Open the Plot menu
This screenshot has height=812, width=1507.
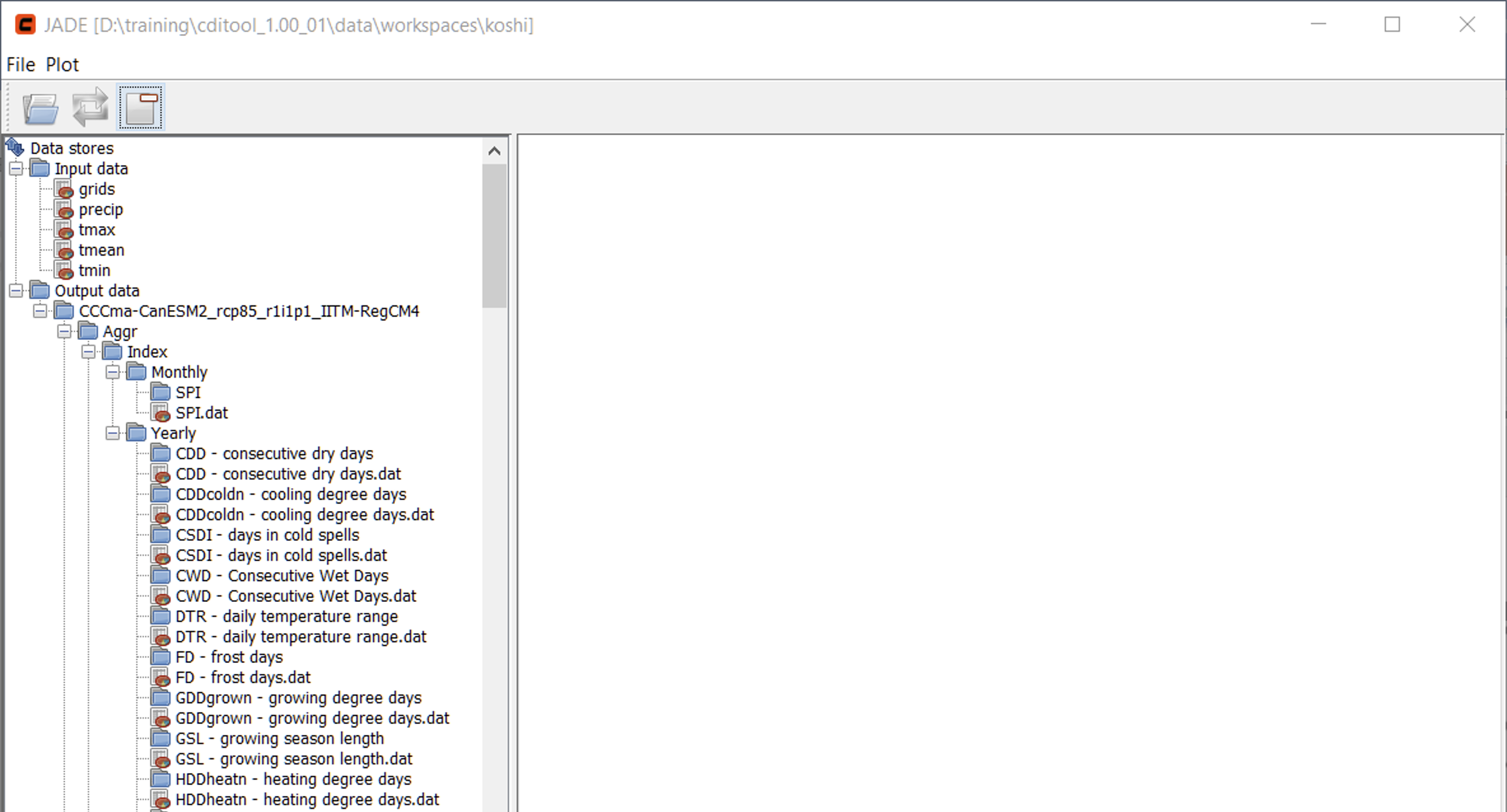[x=62, y=65]
